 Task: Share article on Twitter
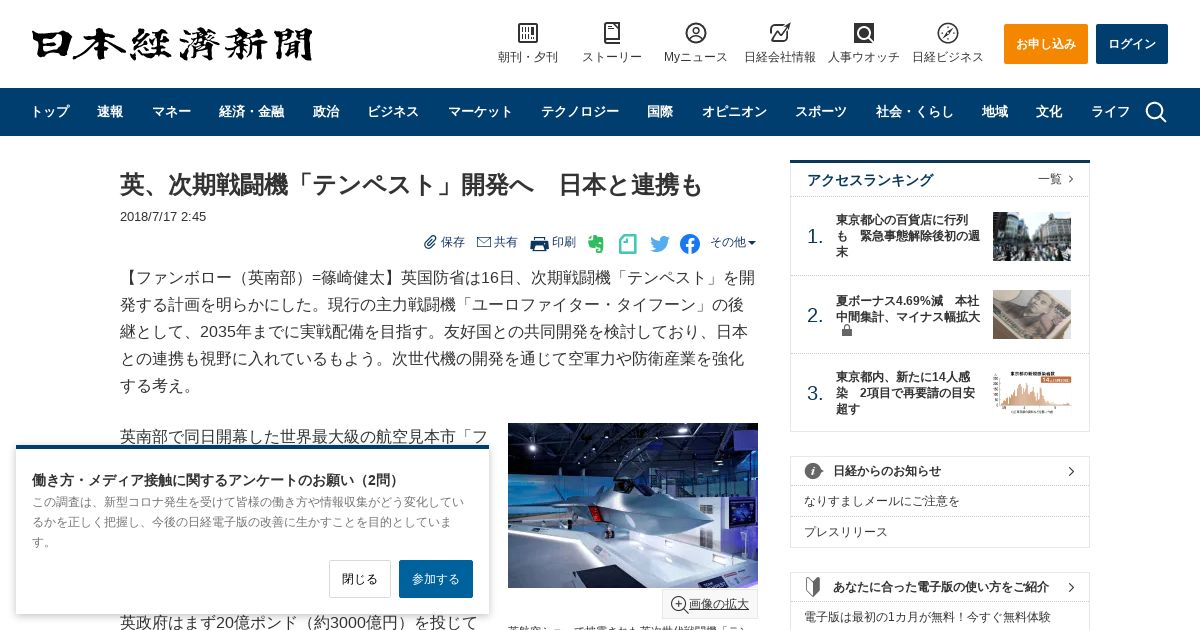pos(660,243)
